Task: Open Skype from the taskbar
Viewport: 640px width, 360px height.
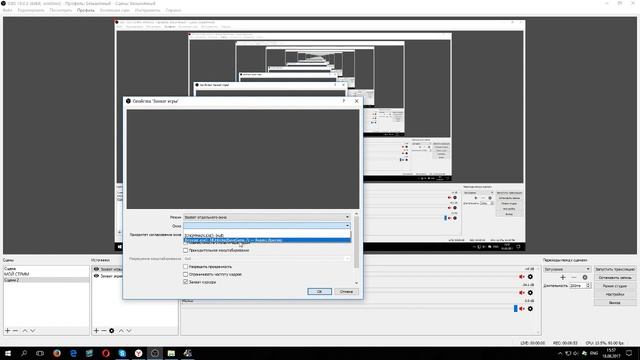Action: (x=122, y=353)
